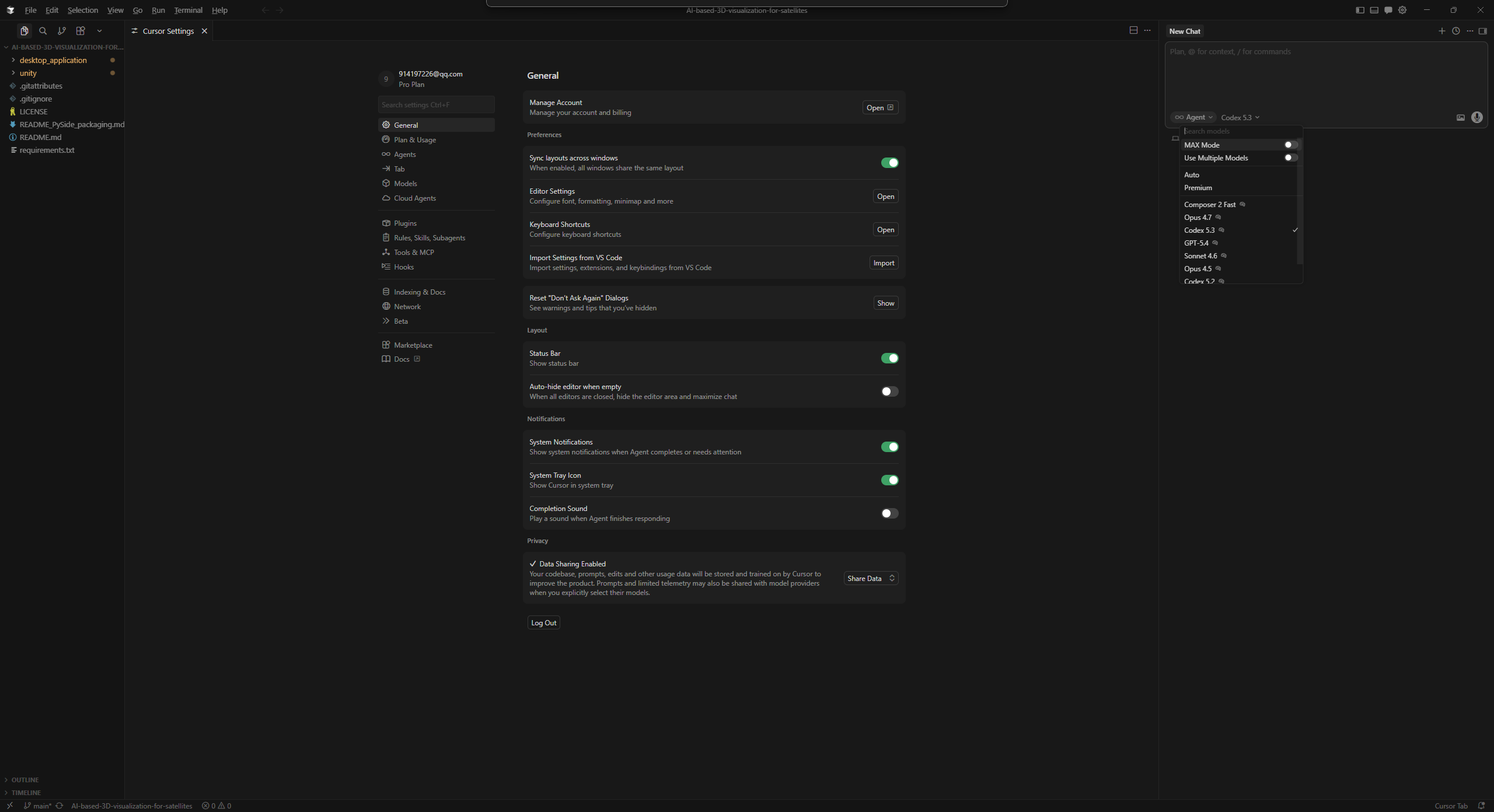Screen dimensions: 1494x812
Task: Switch git branch main in status bar
Action: point(38,806)
